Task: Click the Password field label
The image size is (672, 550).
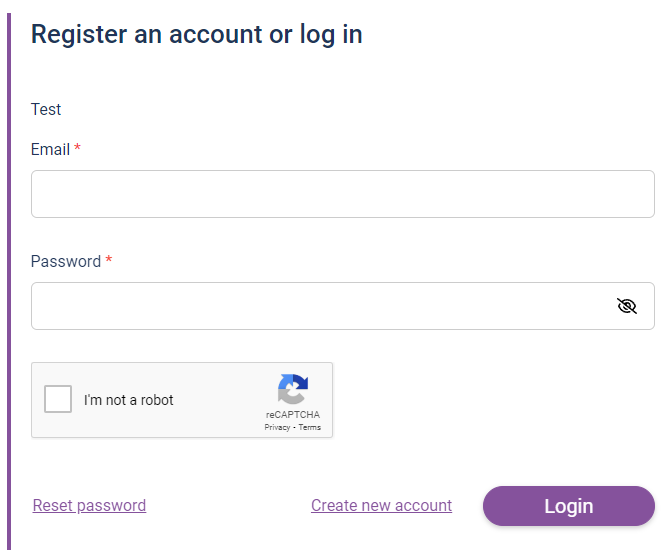Action: [x=66, y=261]
